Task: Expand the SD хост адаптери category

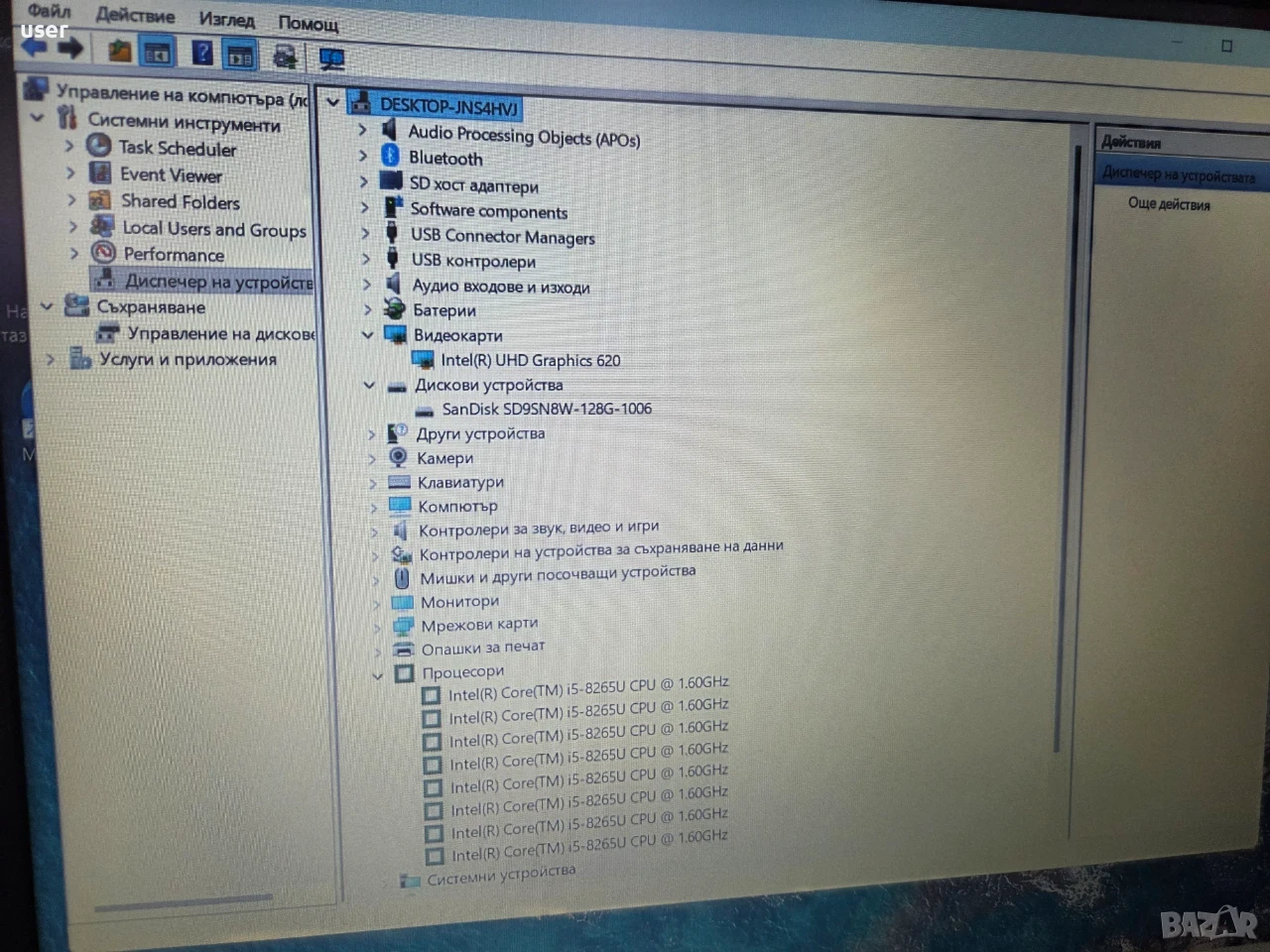Action: pyautogui.click(x=364, y=181)
